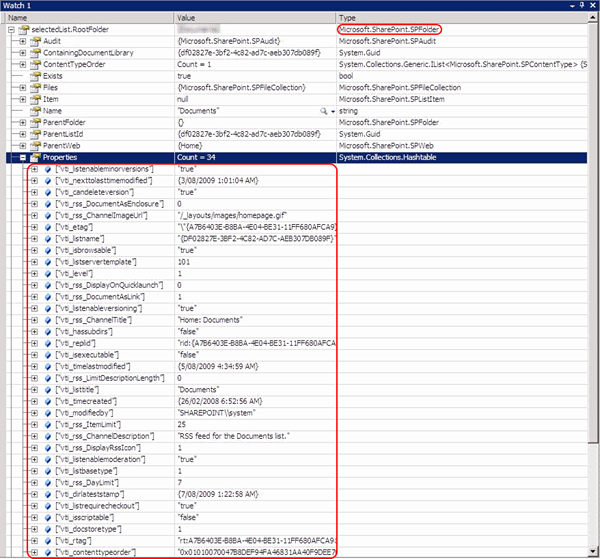
Task: Click the blue field icon for vti_listtitle
Action: (x=48, y=390)
